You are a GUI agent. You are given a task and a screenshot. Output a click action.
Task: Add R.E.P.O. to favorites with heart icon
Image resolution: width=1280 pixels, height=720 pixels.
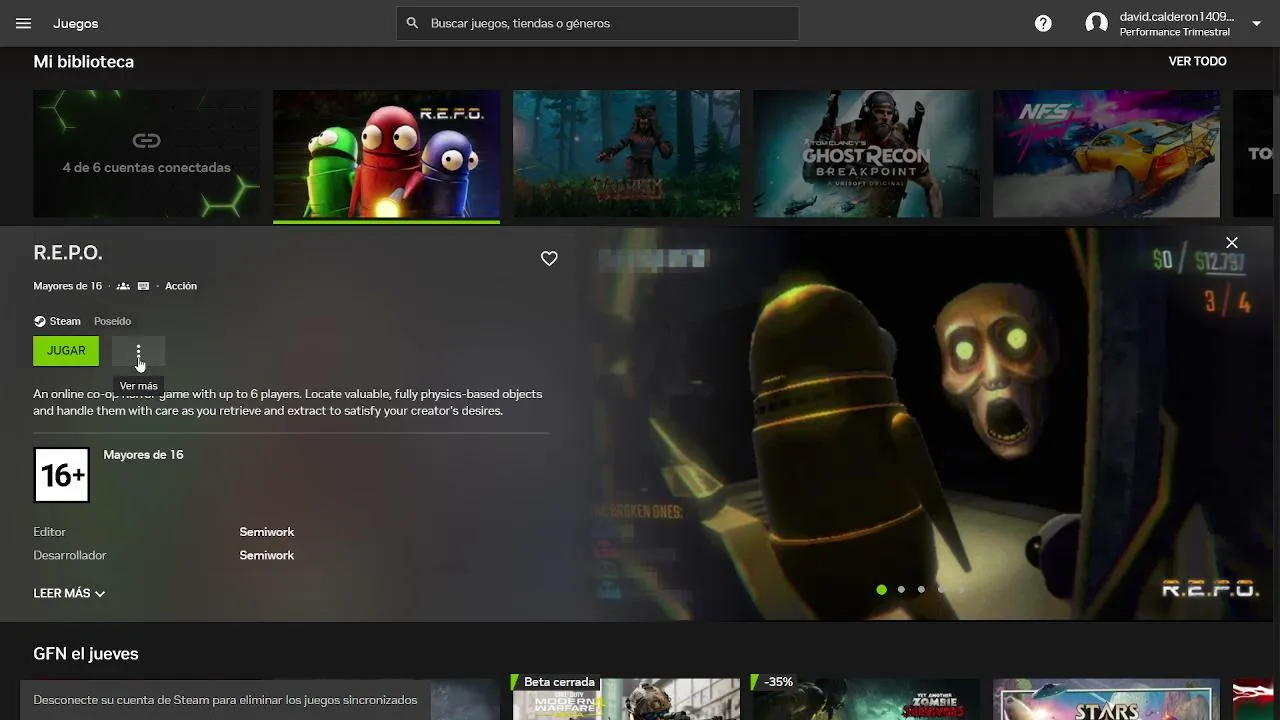(549, 259)
